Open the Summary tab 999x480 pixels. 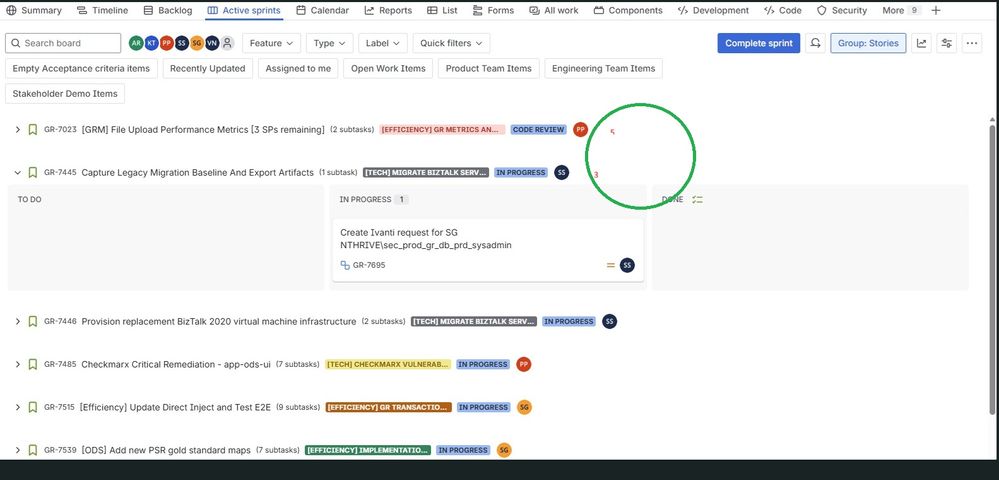[34, 10]
